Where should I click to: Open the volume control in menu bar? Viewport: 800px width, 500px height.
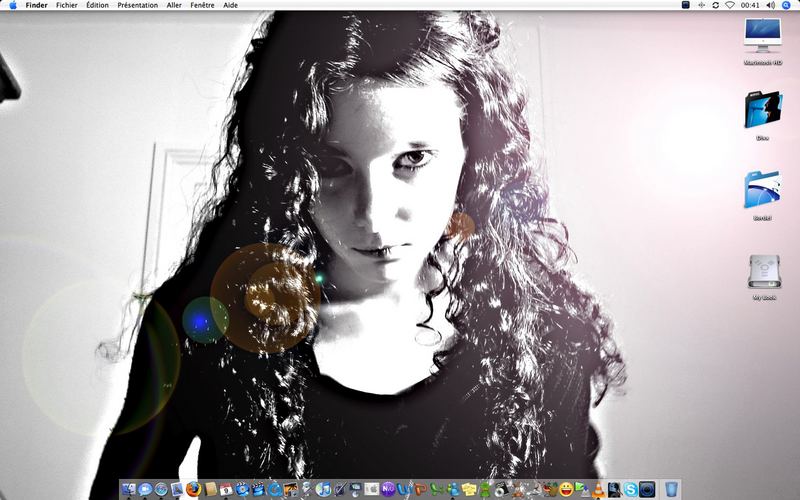point(770,5)
